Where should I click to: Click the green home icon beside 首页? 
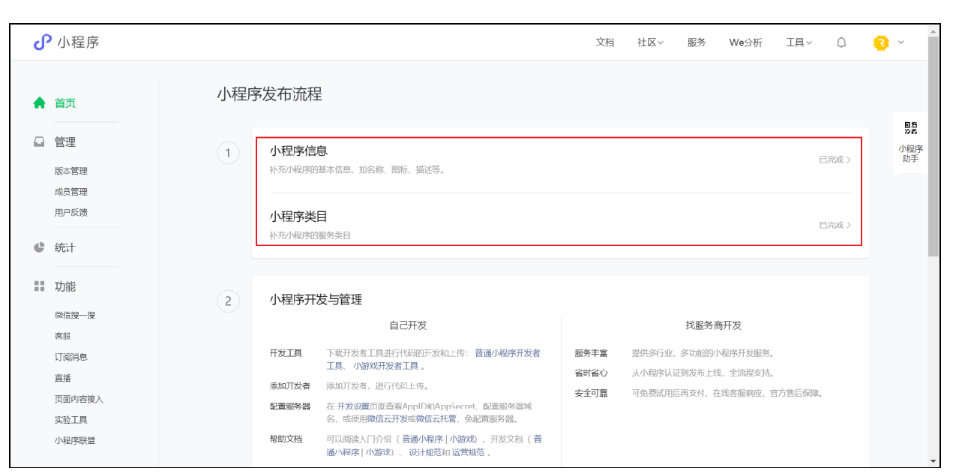pyautogui.click(x=40, y=103)
